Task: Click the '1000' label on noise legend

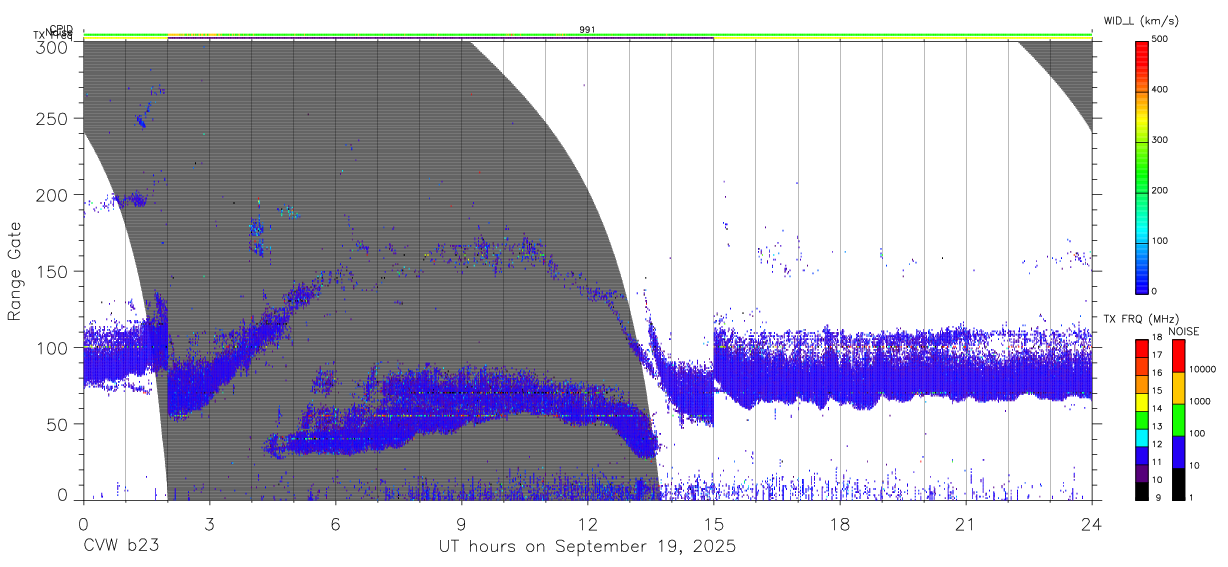Action: (x=1200, y=401)
